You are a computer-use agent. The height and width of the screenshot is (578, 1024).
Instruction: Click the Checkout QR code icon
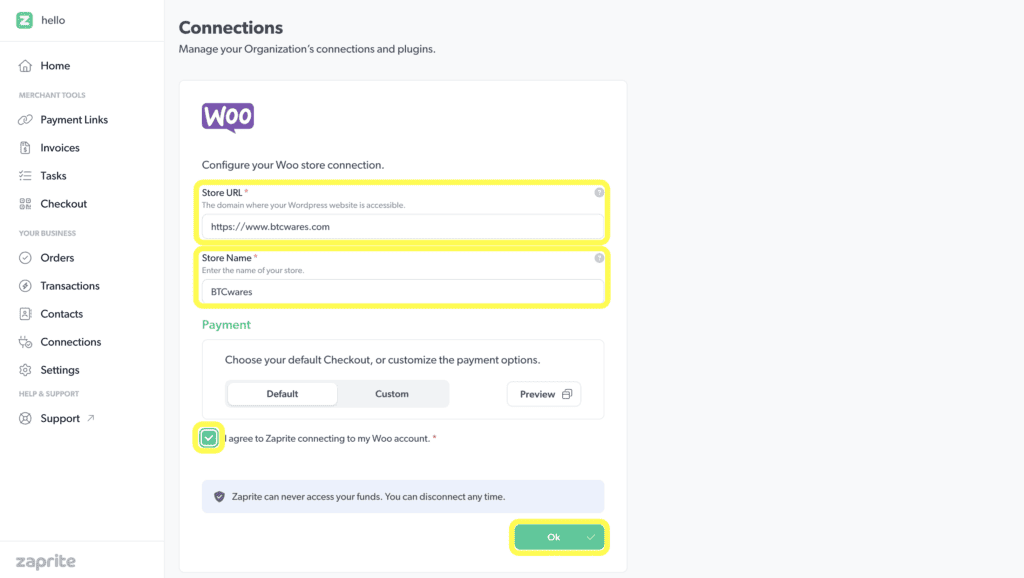[x=26, y=204]
